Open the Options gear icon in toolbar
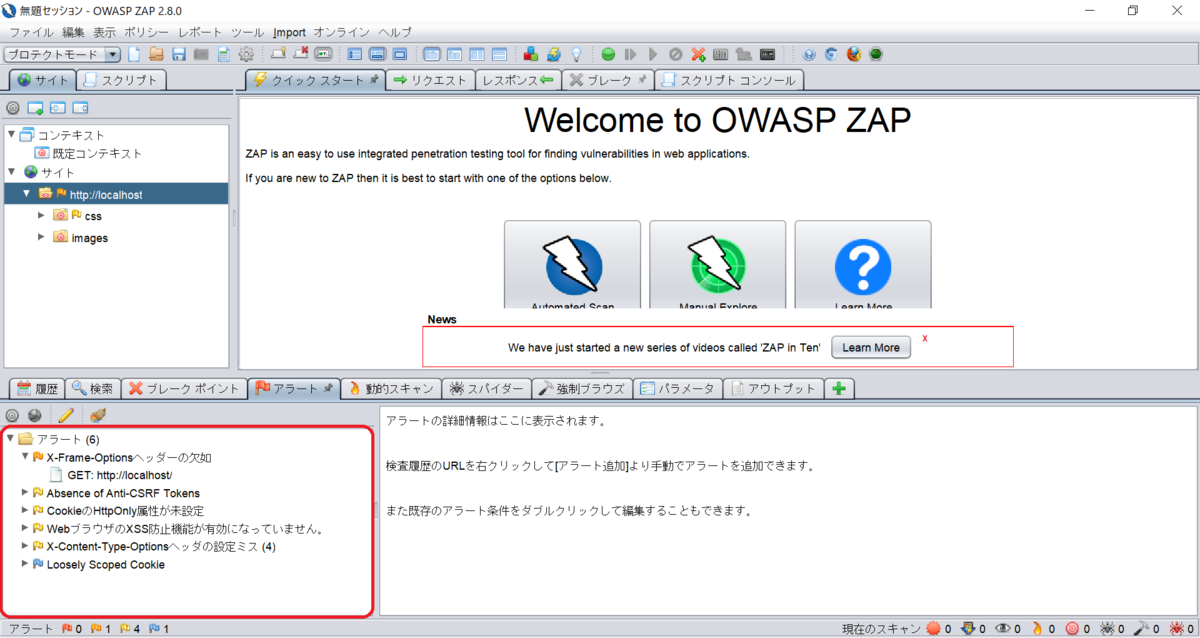This screenshot has height=638, width=1200. 246,54
